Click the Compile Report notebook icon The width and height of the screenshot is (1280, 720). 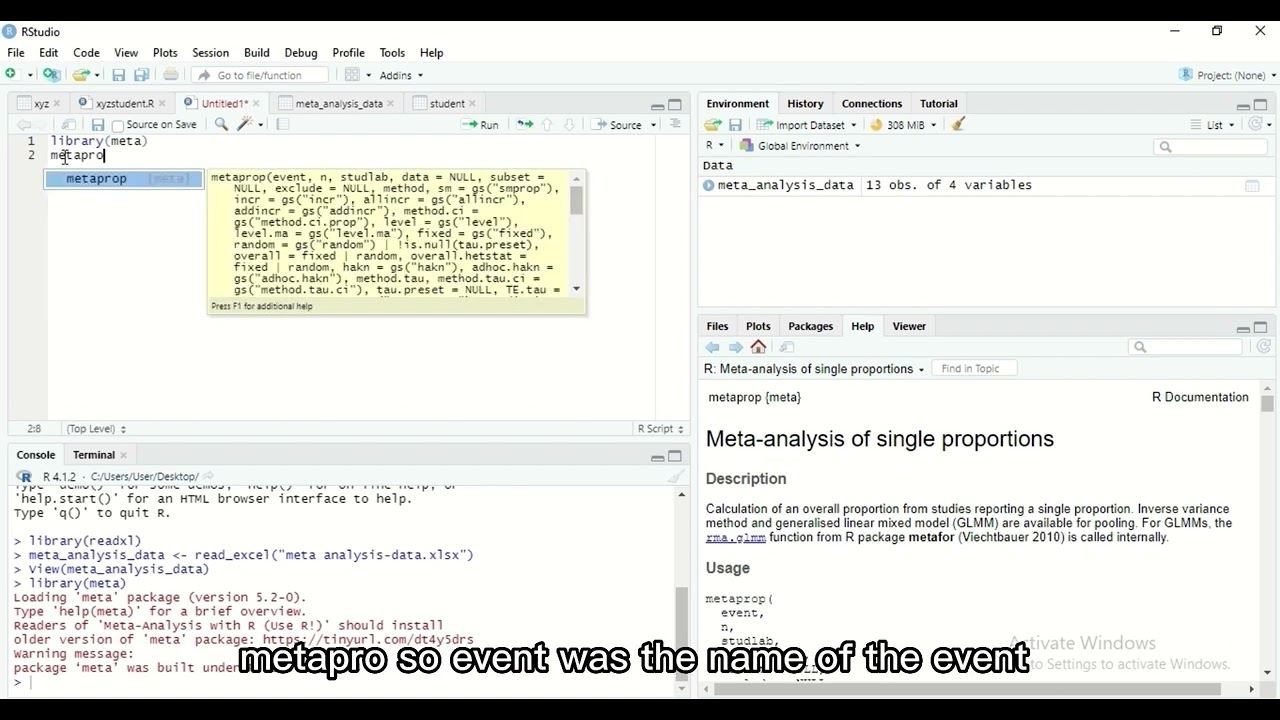click(x=283, y=125)
